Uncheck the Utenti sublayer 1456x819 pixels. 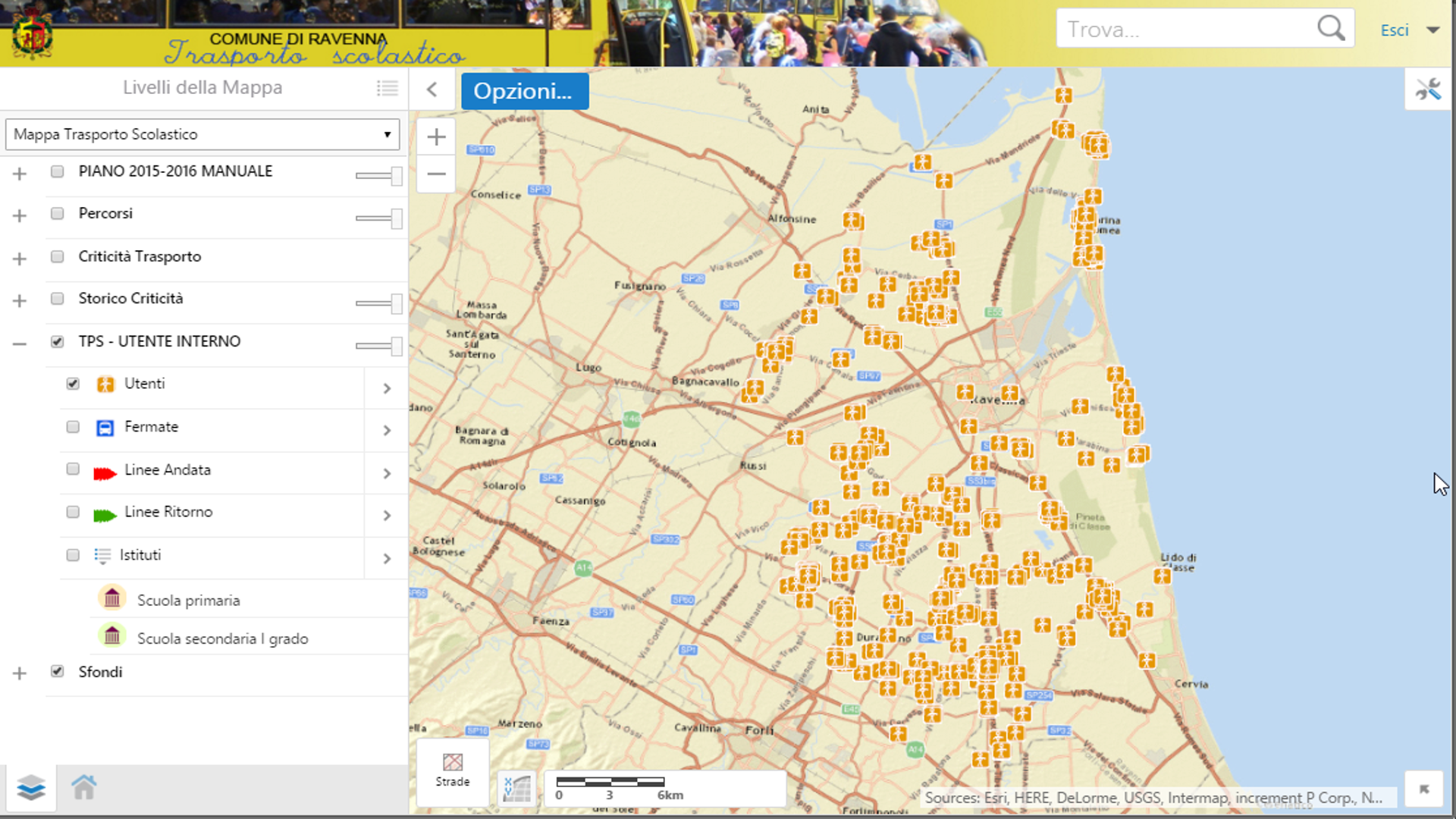[73, 384]
